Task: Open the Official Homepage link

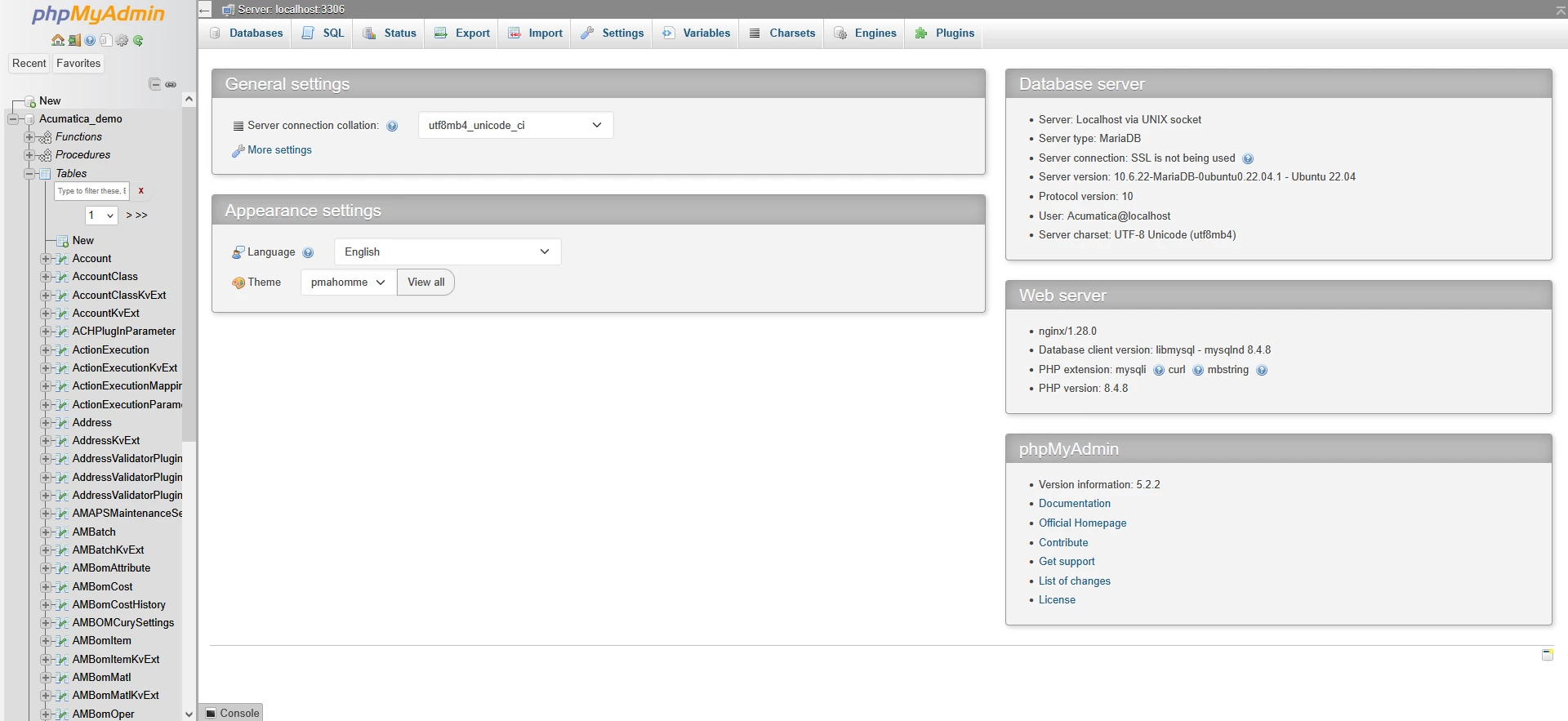Action: (1082, 523)
